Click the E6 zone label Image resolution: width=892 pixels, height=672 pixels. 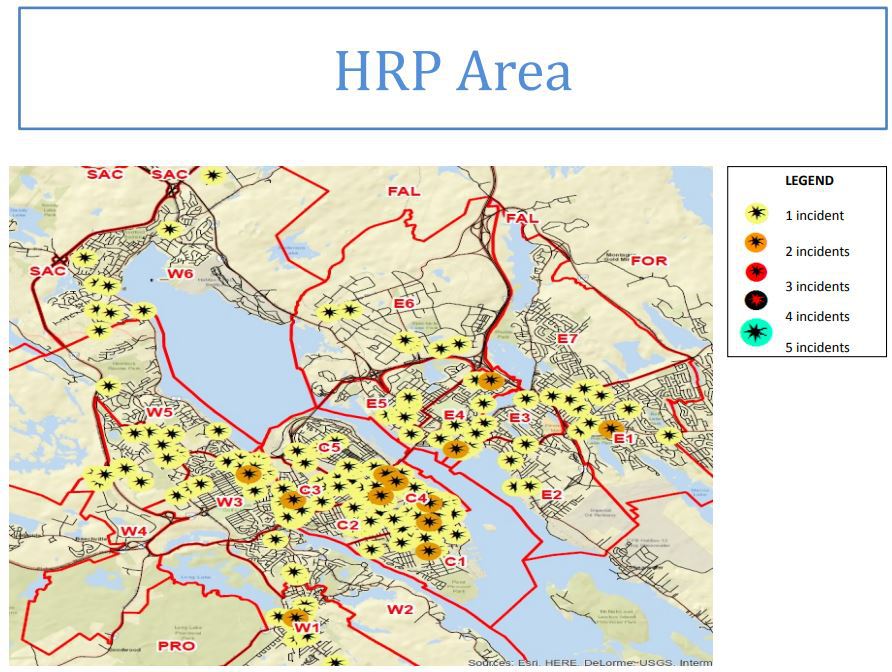pos(404,304)
